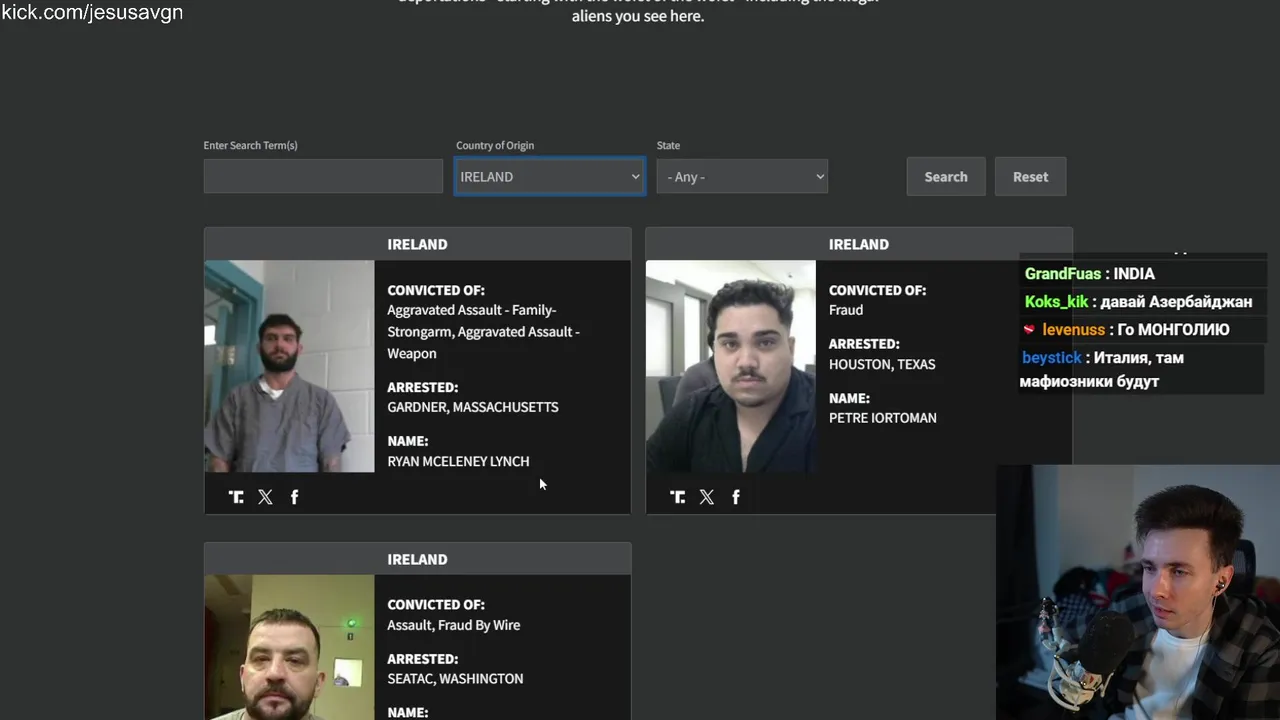Share Petre Iortoman card on Facebook

pyautogui.click(x=736, y=497)
